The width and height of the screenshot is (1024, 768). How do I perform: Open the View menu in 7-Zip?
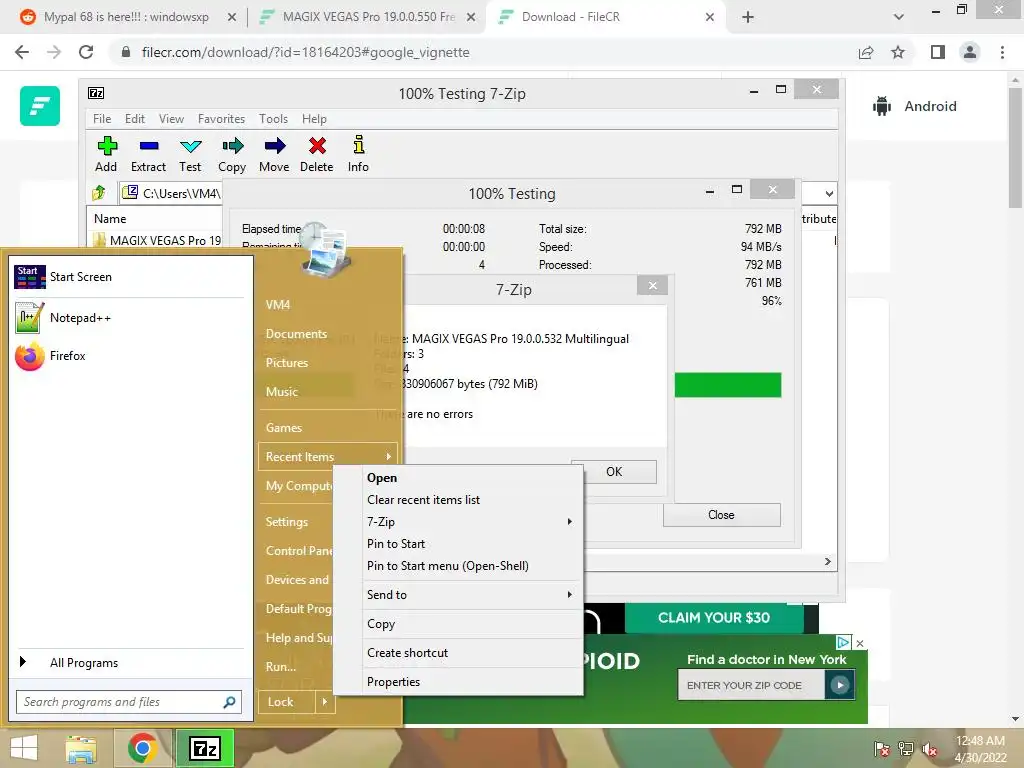[171, 119]
